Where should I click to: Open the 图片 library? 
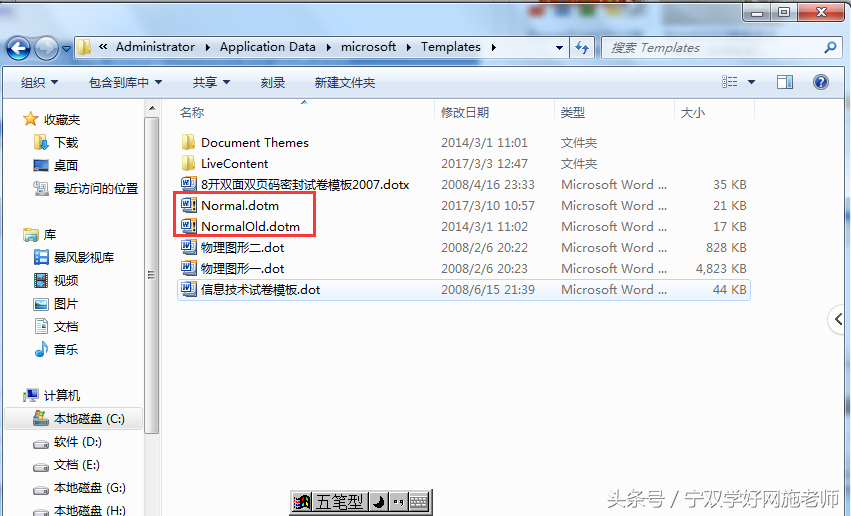(x=66, y=304)
